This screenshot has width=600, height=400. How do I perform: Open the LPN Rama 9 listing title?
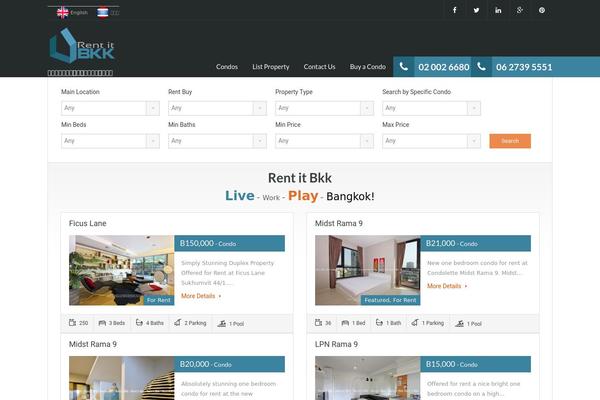click(336, 344)
